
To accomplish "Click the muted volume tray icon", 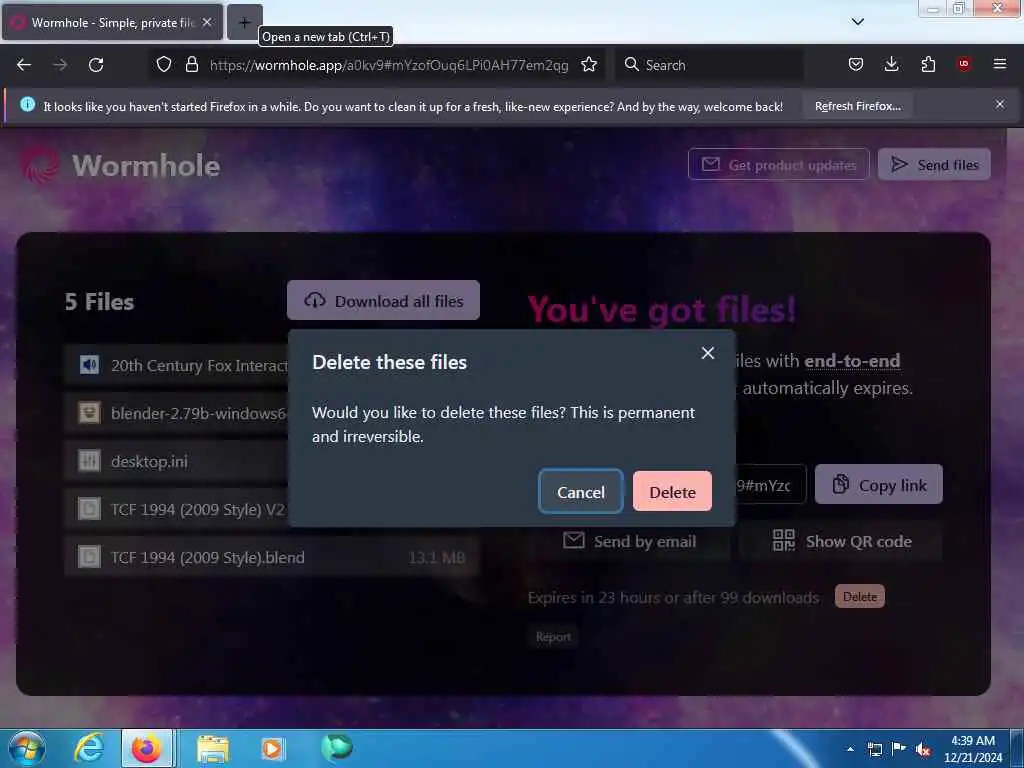I will tap(923, 750).
